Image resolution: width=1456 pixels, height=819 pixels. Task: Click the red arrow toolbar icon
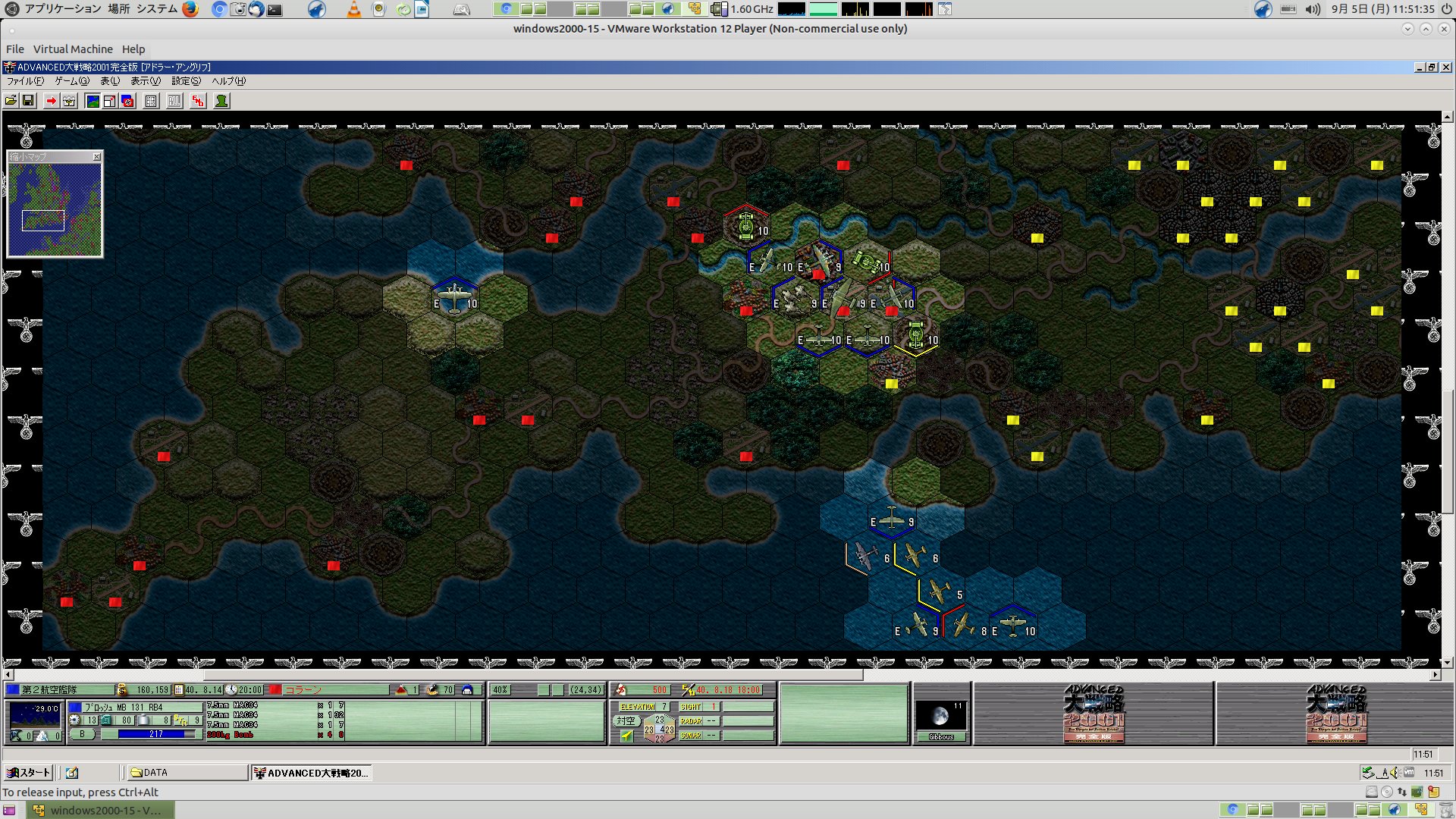(x=51, y=101)
